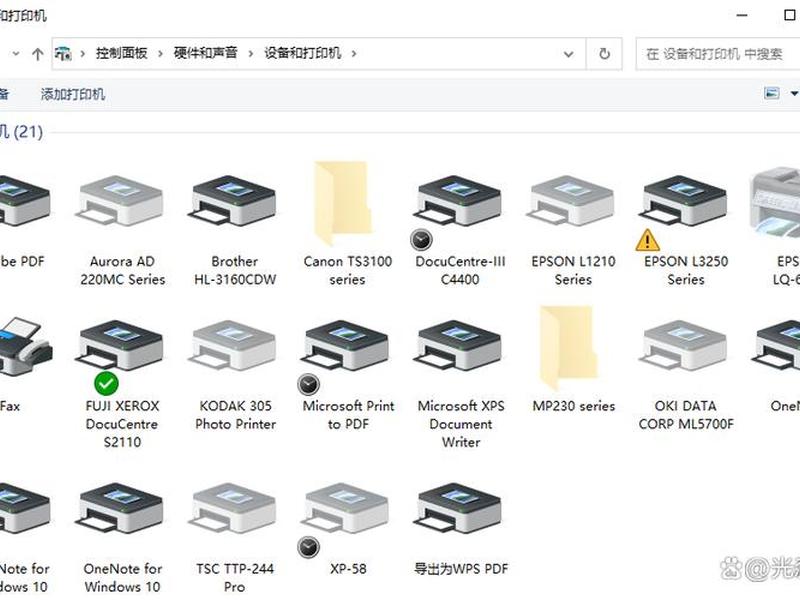Select the KODAK 305 Photo Printer icon
800x600 pixels.
(x=234, y=345)
